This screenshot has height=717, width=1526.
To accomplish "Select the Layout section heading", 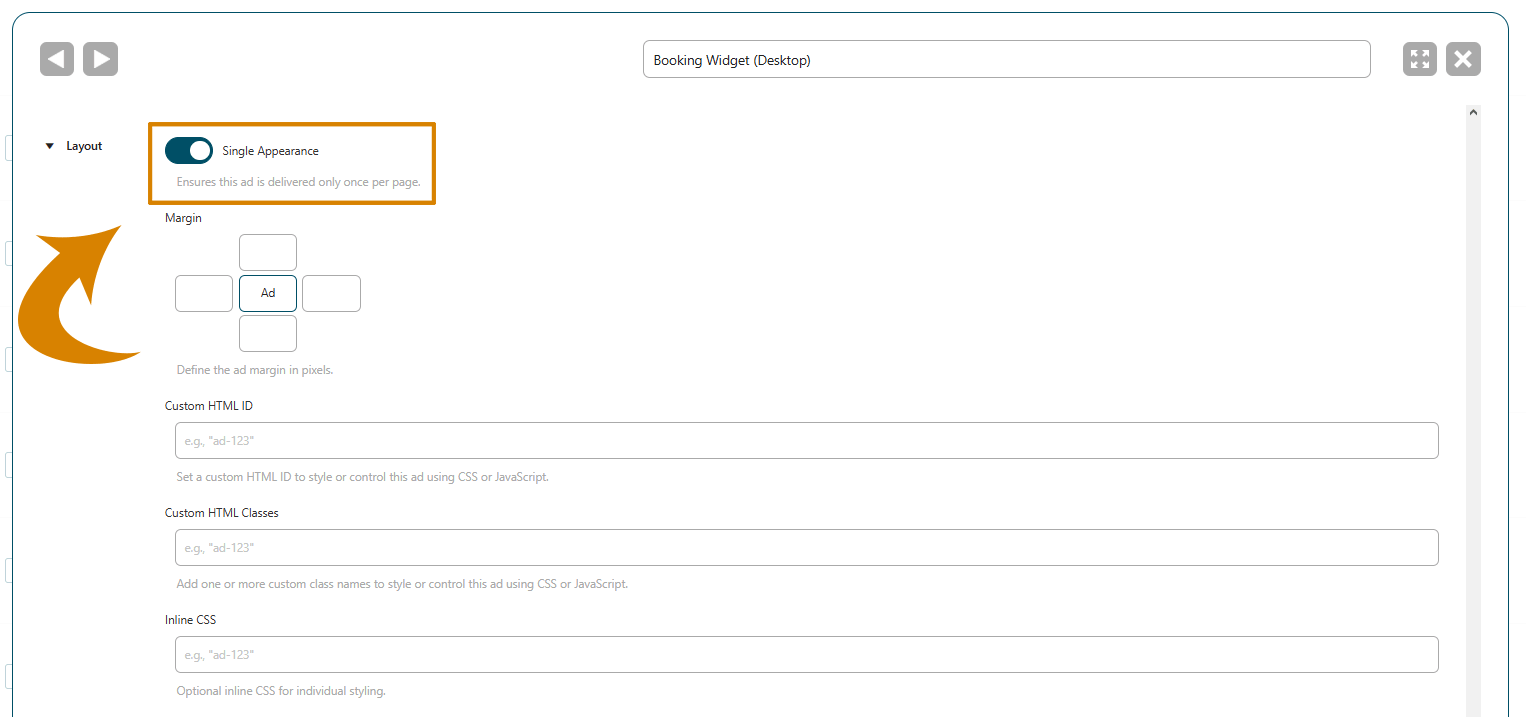I will tap(84, 146).
